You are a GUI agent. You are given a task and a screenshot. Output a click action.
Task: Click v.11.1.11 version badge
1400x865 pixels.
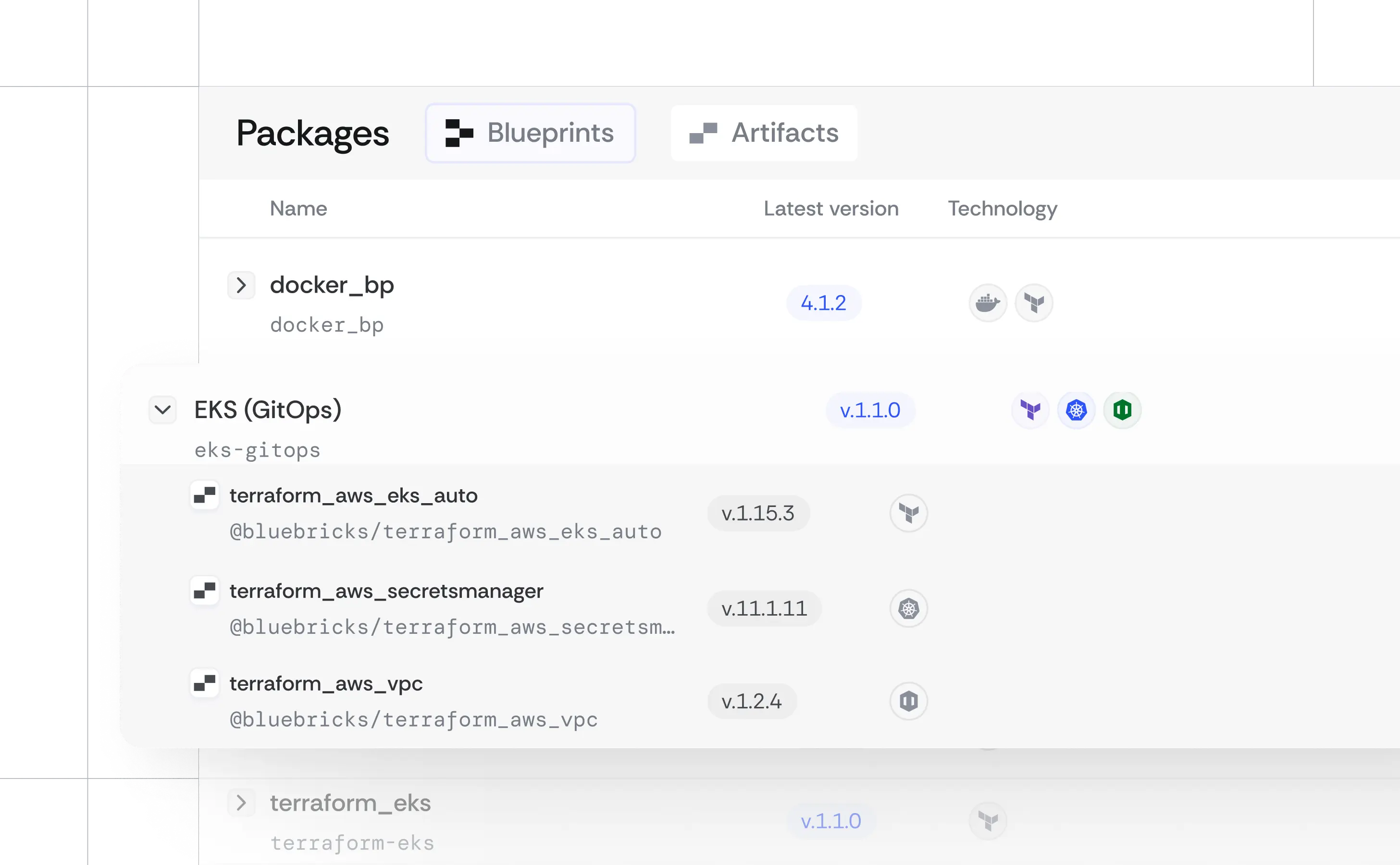[764, 608]
